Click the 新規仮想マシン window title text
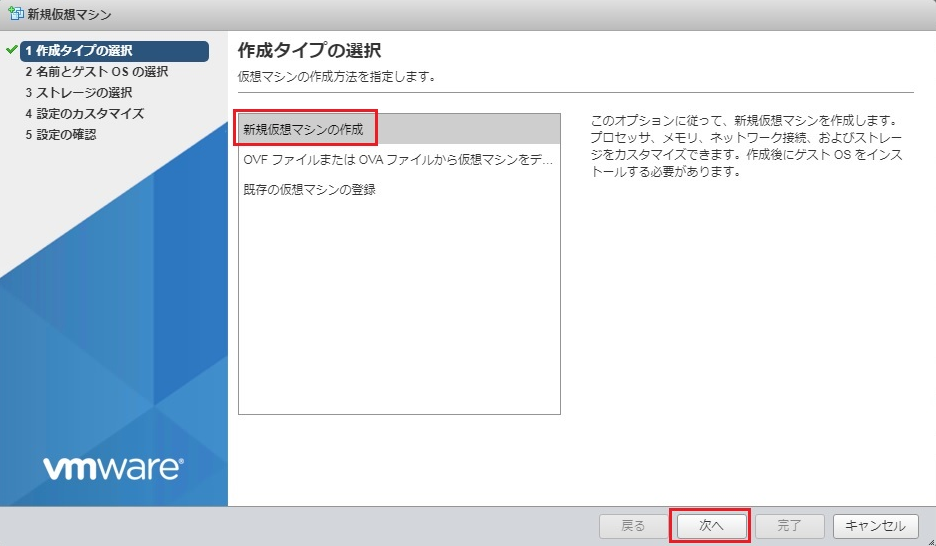The width and height of the screenshot is (936, 546). [71, 15]
